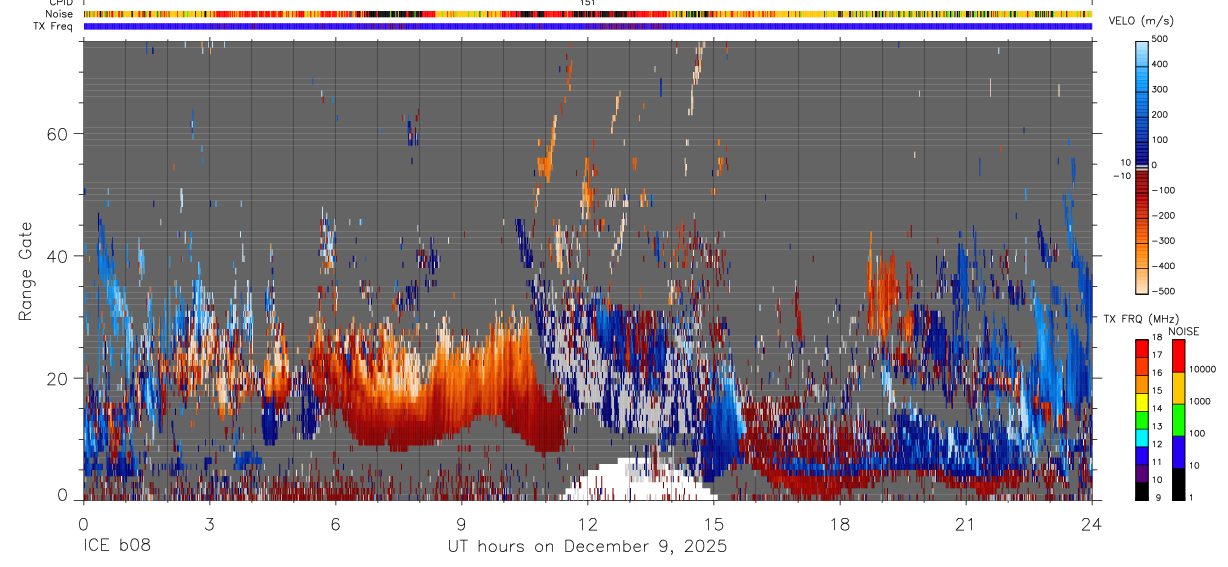1228x567 pixels.
Task: Select the 'Range Gate' y-axis label
Action: [x=26, y=271]
